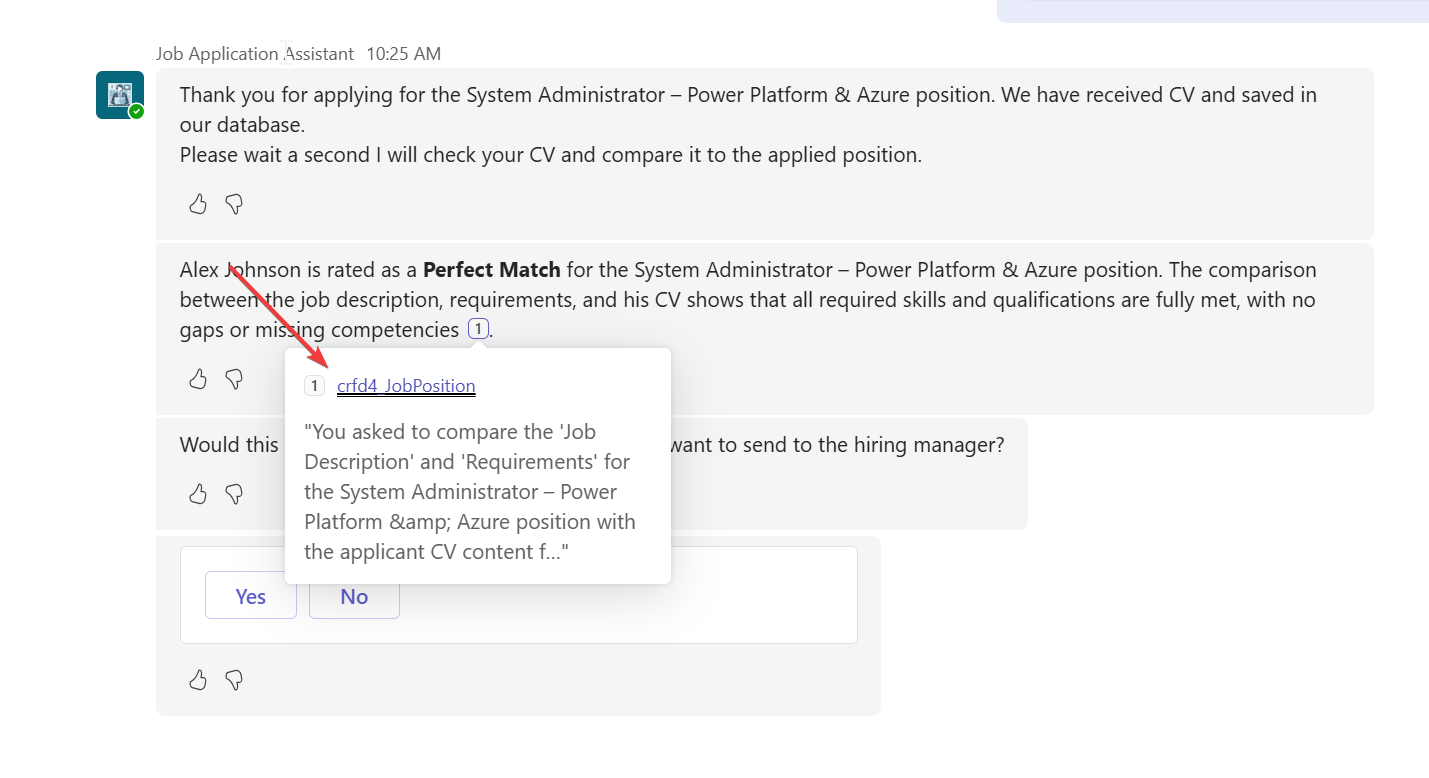The image size is (1429, 778).
Task: Like the 'Thank you for applying' message
Action: 198,205
